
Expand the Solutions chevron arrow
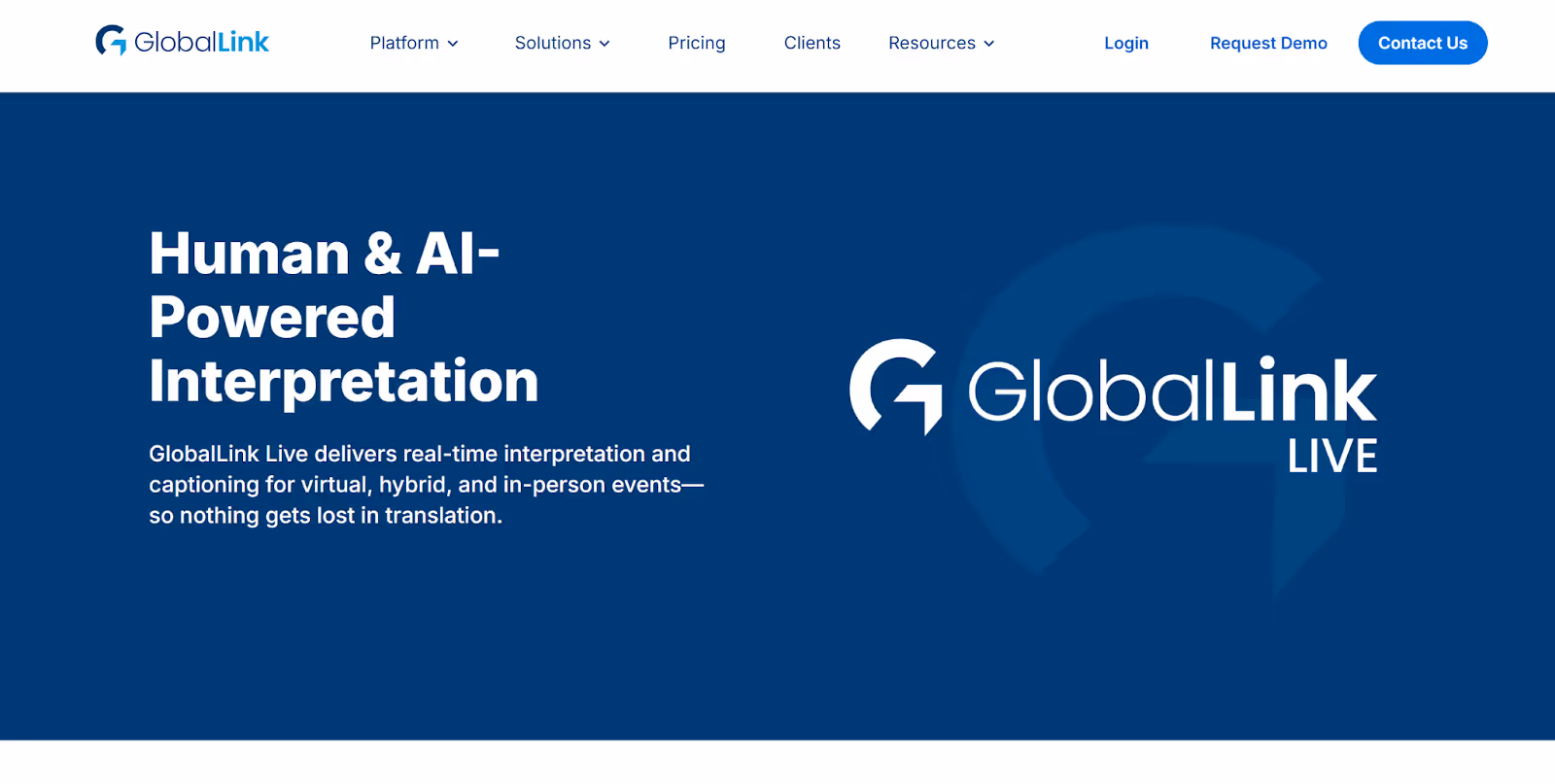(x=605, y=44)
